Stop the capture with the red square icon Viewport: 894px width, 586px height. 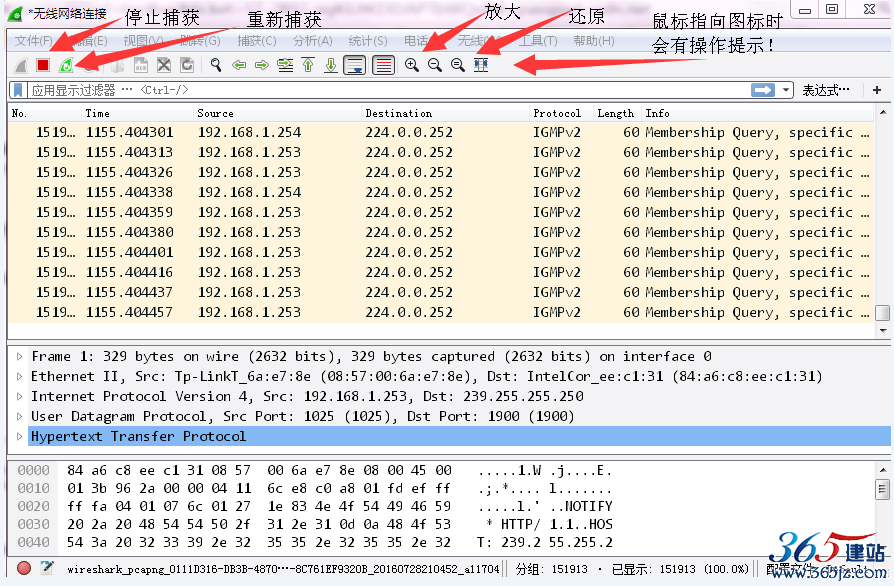[43, 65]
